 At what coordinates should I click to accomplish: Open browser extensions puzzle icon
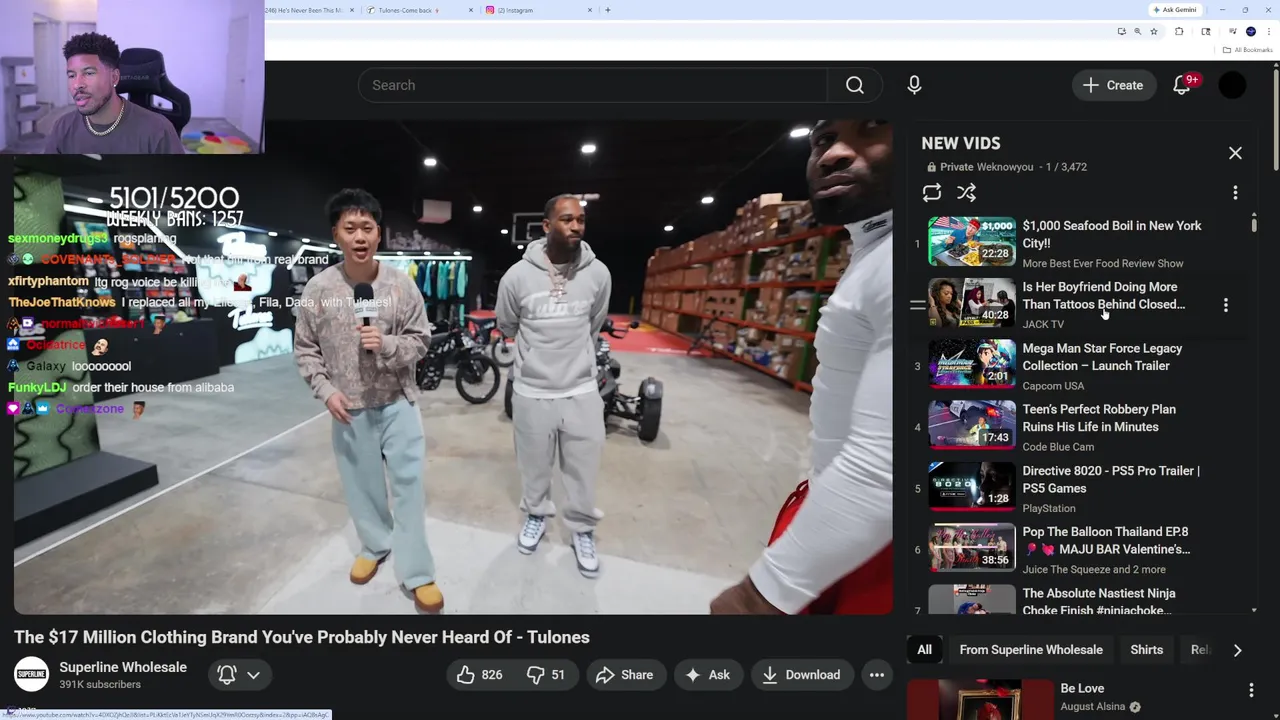coord(1179,32)
